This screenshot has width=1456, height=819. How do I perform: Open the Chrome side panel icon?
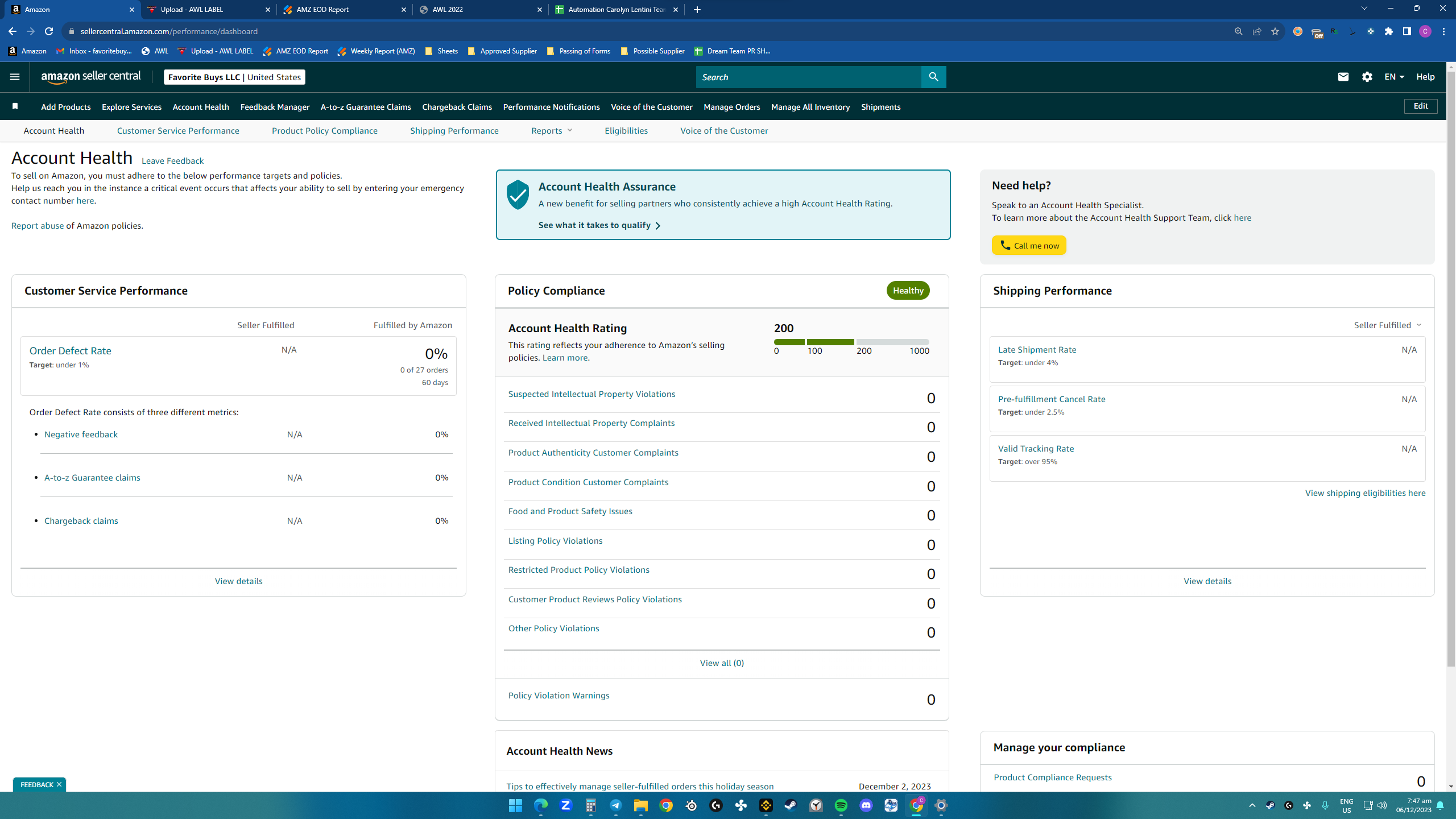point(1407,31)
